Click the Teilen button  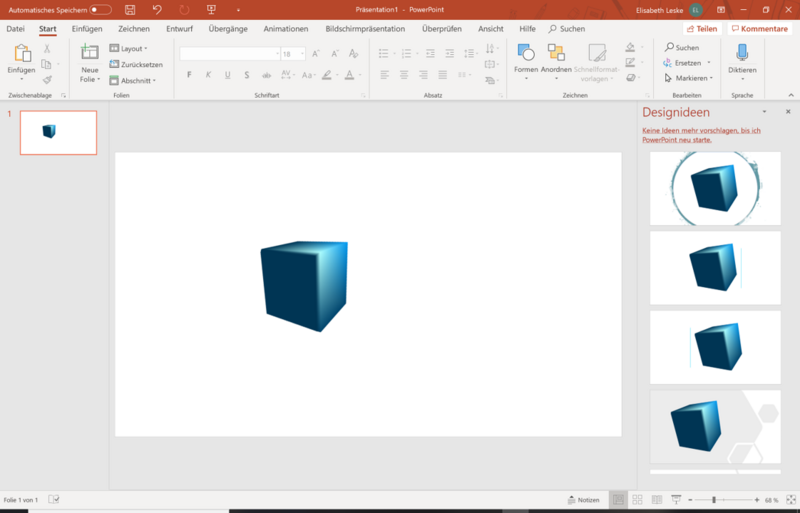(702, 29)
